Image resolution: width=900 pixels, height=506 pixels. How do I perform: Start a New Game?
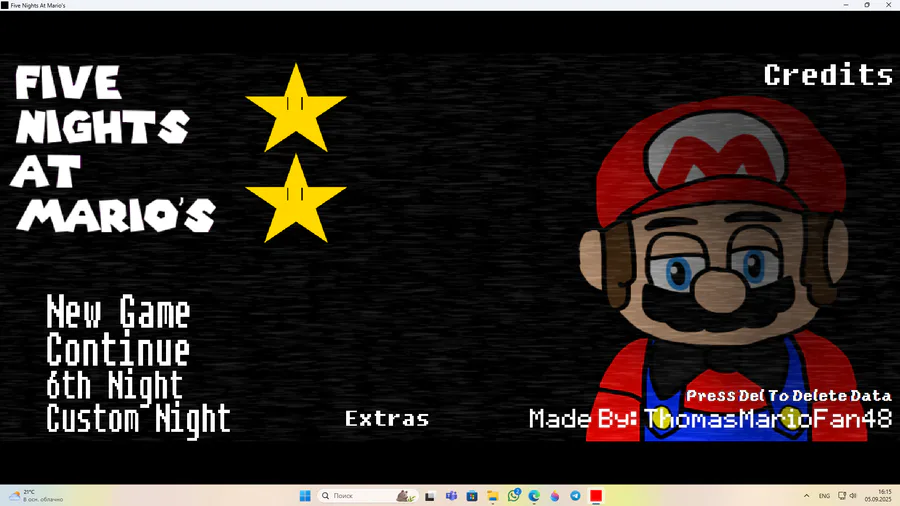118,313
